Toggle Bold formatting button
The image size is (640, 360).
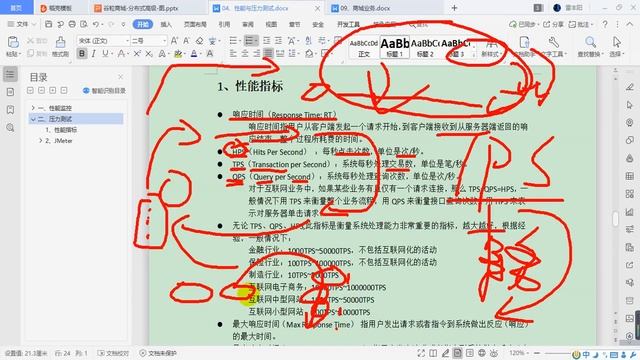(82, 53)
